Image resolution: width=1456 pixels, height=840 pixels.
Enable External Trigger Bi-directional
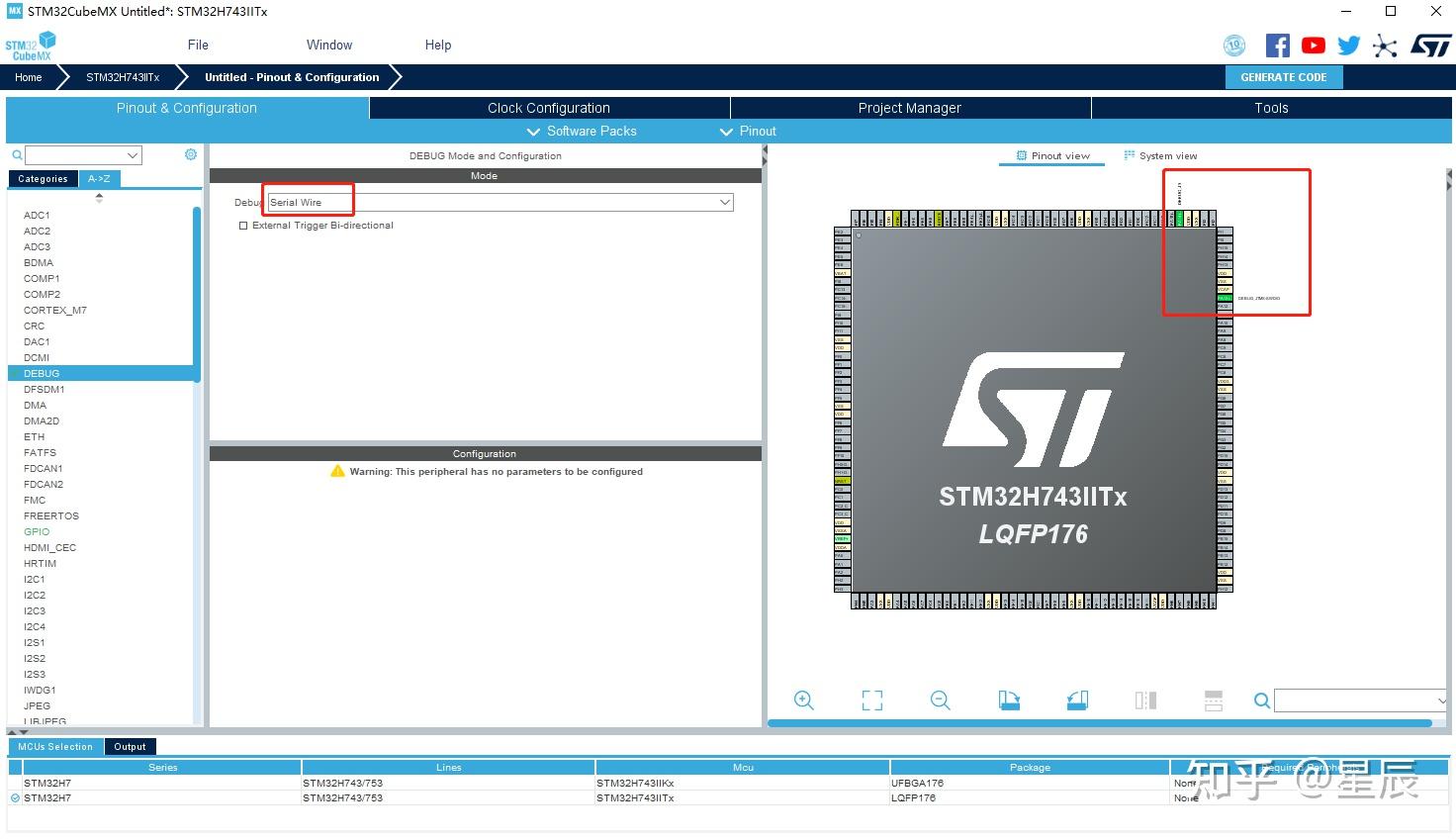coord(243,226)
